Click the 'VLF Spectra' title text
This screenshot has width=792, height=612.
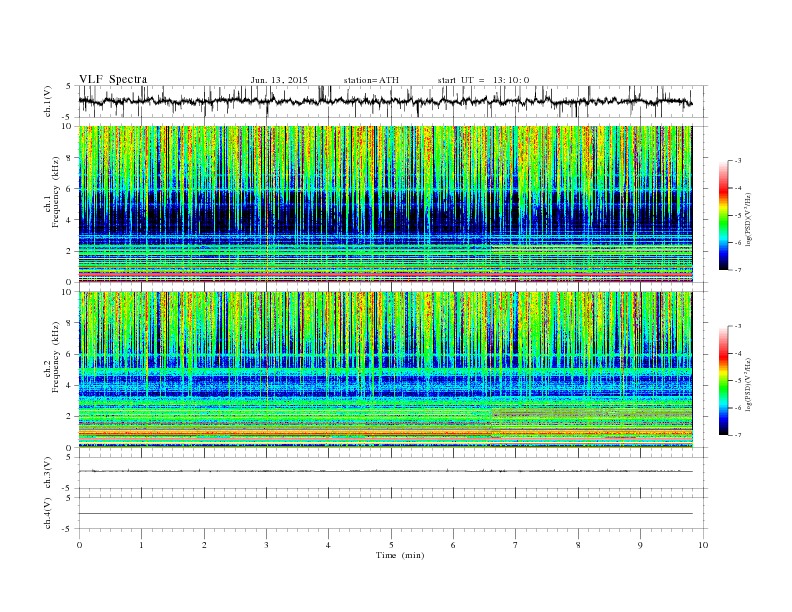(113, 79)
